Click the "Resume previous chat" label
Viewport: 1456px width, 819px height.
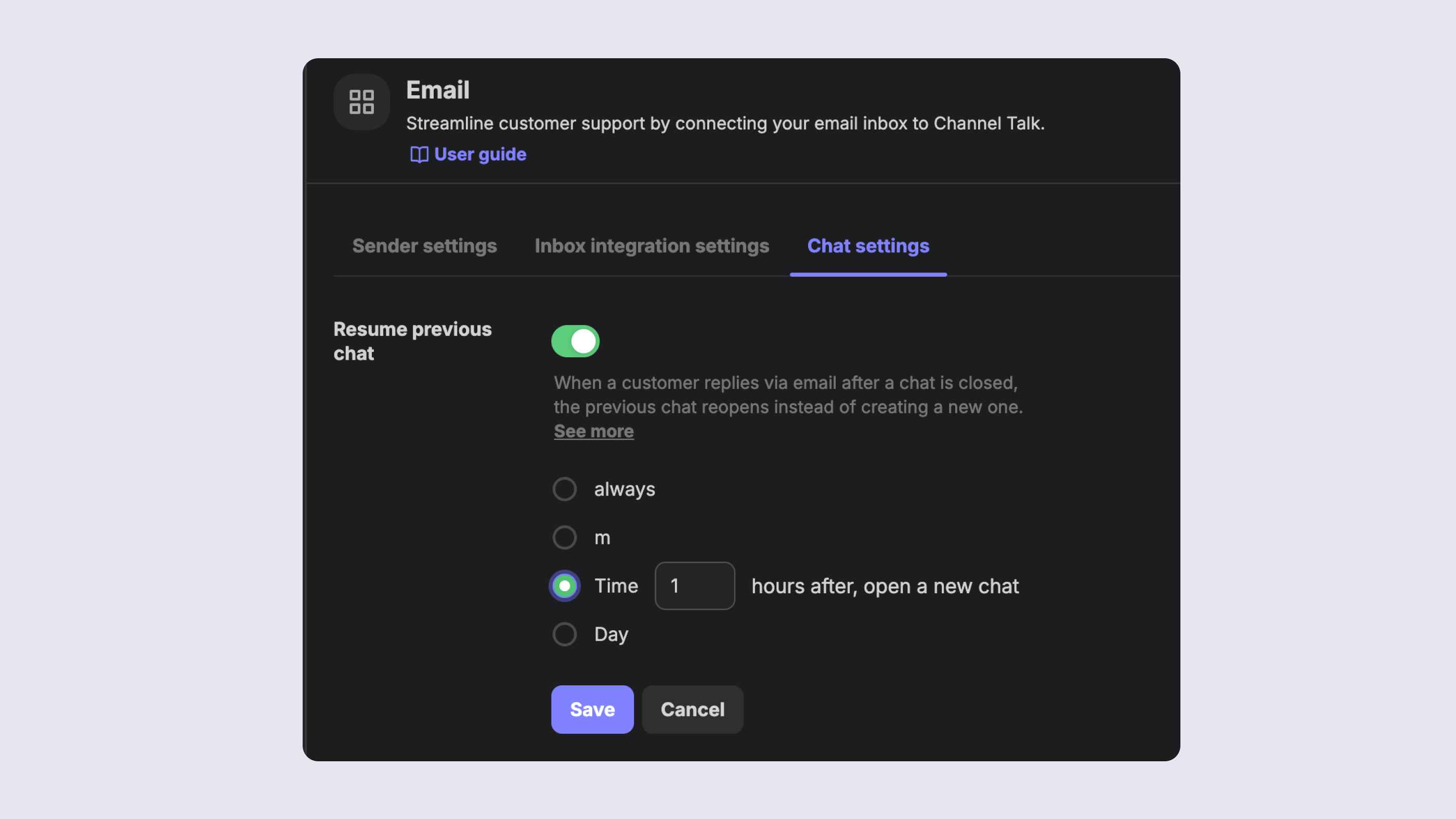(412, 341)
